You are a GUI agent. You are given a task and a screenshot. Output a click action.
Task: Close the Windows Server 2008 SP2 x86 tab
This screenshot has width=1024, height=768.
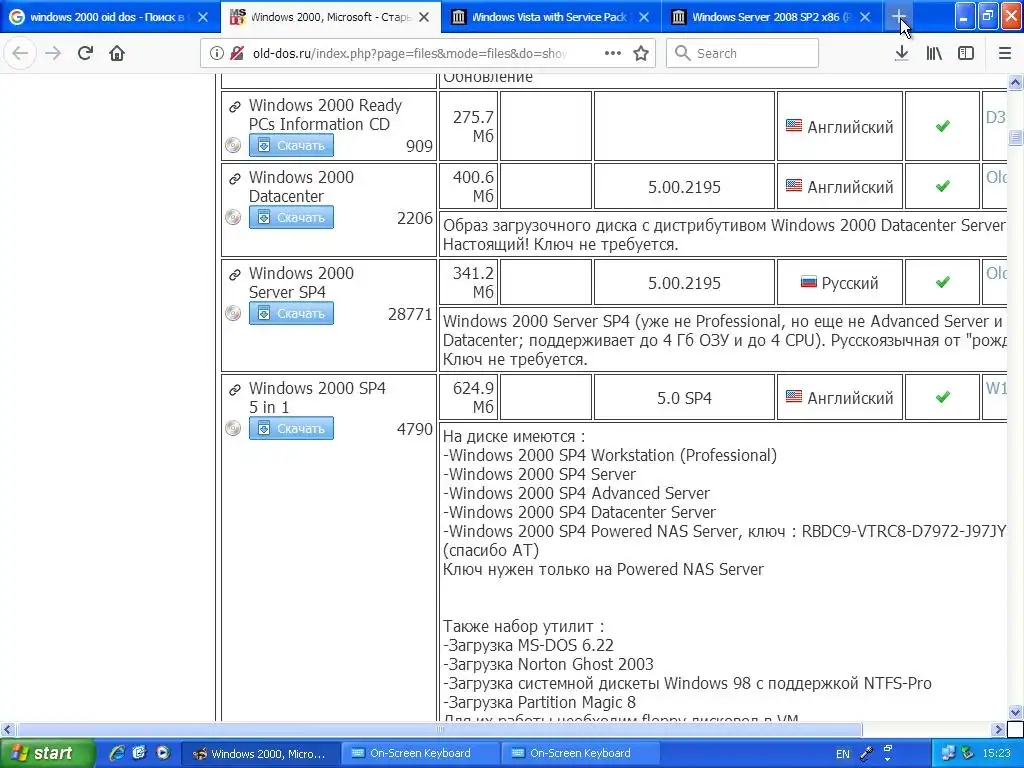865,17
